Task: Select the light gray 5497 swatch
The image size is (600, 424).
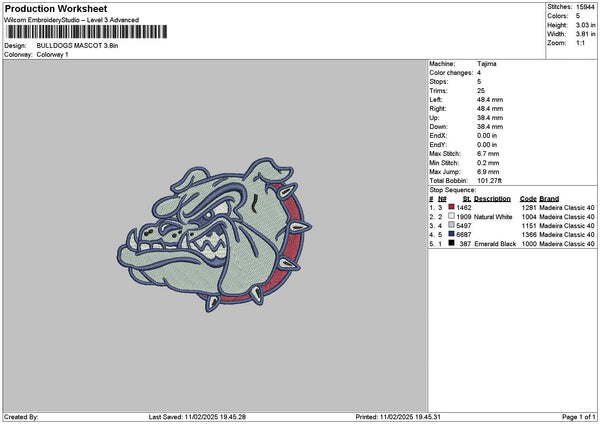Action: point(452,225)
